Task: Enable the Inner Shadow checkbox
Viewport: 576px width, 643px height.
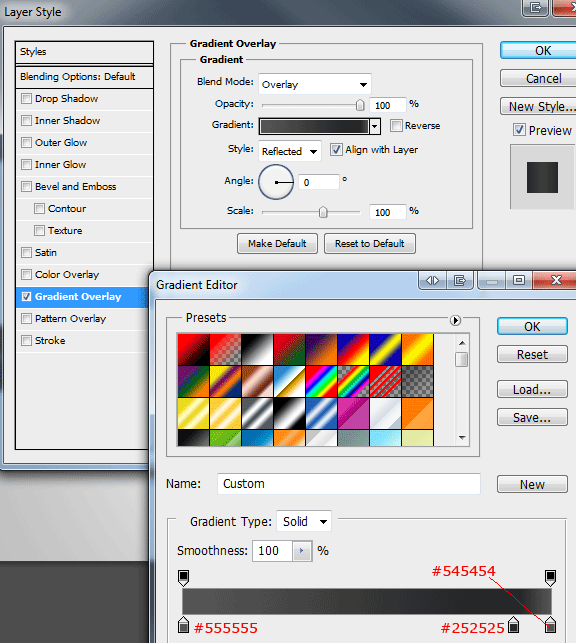Action: pos(26,121)
